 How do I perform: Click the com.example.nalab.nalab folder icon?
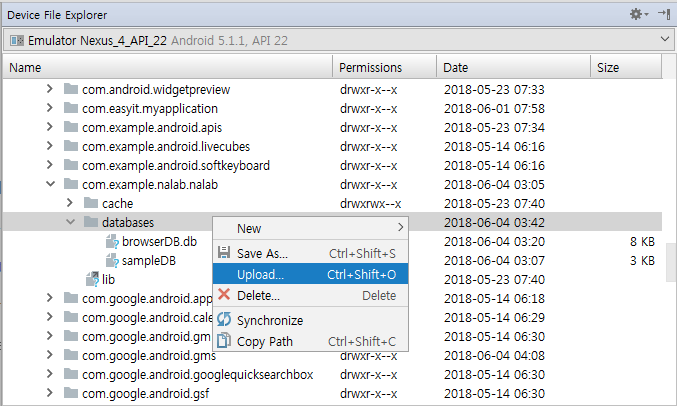pyautogui.click(x=71, y=184)
